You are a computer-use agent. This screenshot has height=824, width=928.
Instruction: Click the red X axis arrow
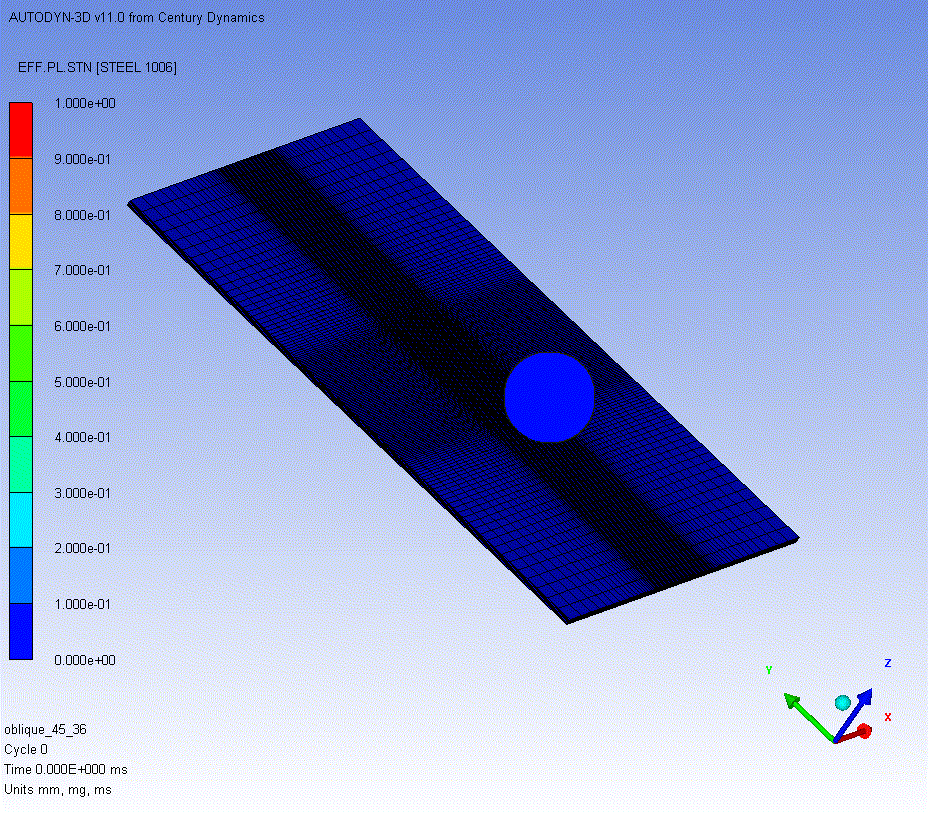pos(854,735)
